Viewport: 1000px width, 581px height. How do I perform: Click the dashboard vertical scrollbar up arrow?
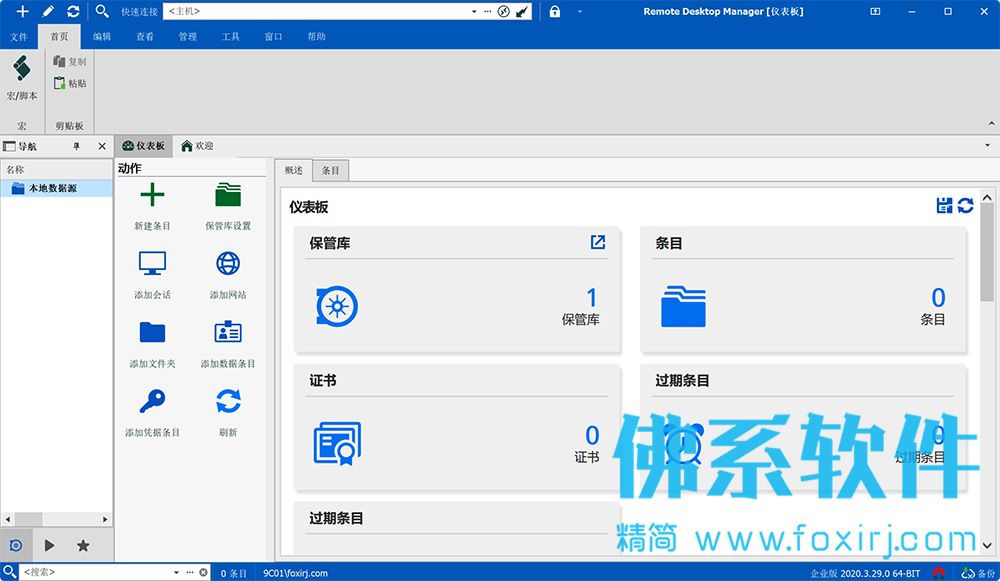(987, 198)
